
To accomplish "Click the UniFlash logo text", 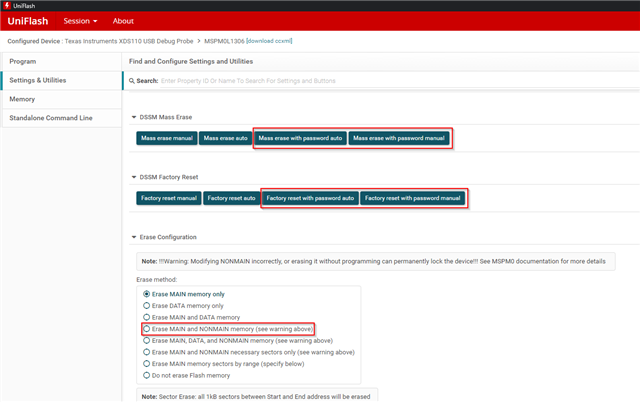I will 28,21.
